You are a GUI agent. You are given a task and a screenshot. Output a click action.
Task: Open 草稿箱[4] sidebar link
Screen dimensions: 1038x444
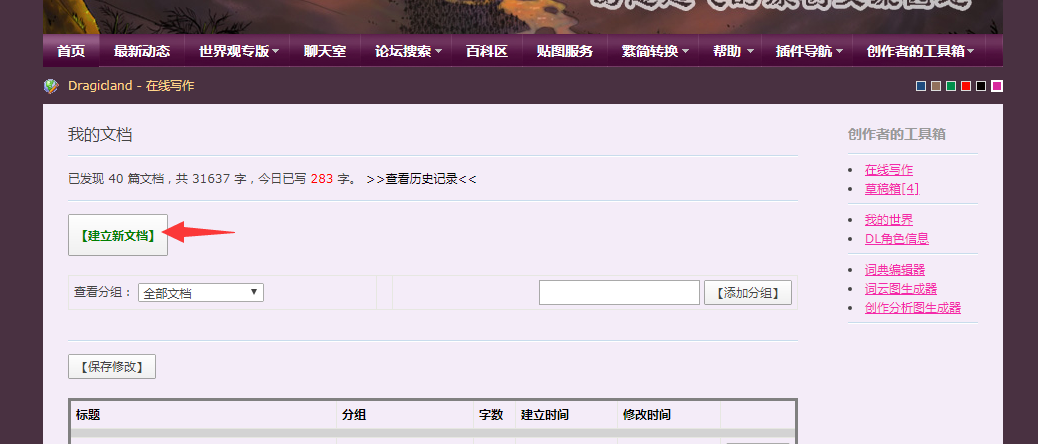tap(892, 189)
